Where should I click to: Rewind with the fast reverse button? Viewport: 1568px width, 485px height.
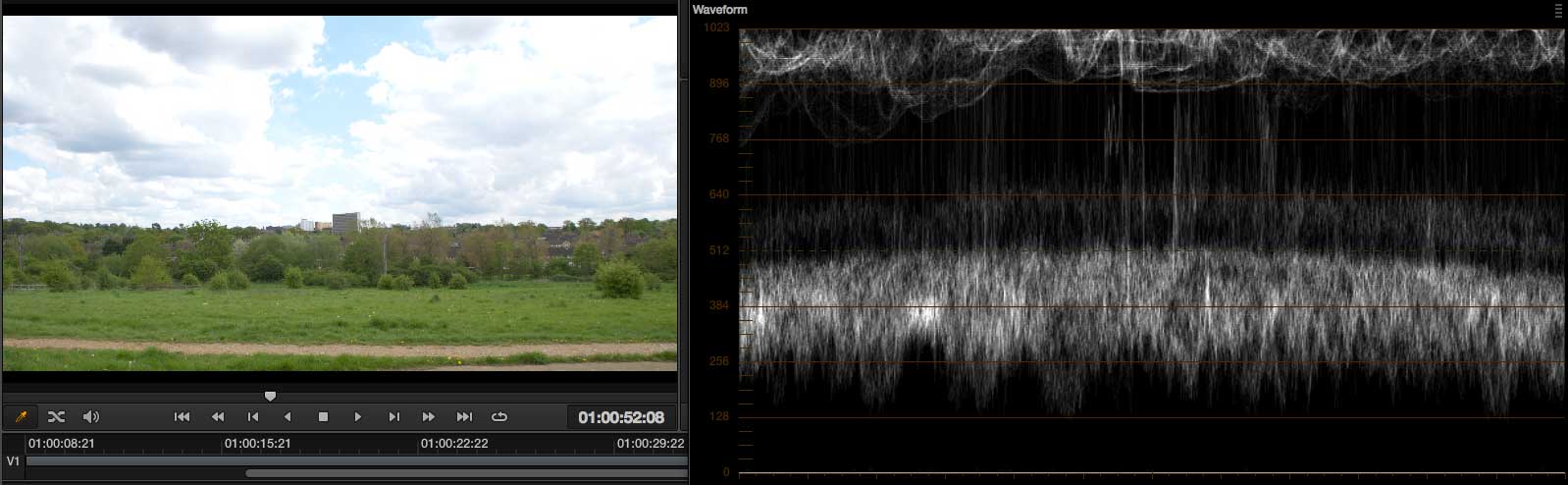click(x=218, y=417)
